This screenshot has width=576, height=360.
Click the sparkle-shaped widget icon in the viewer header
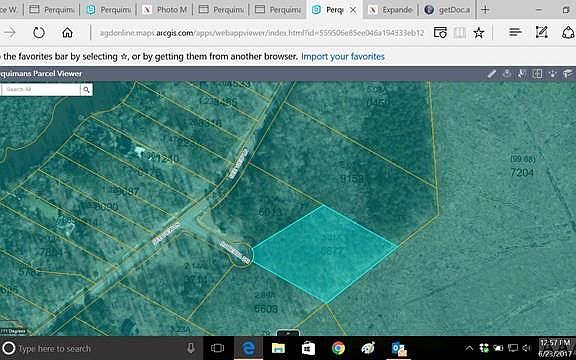[553, 74]
